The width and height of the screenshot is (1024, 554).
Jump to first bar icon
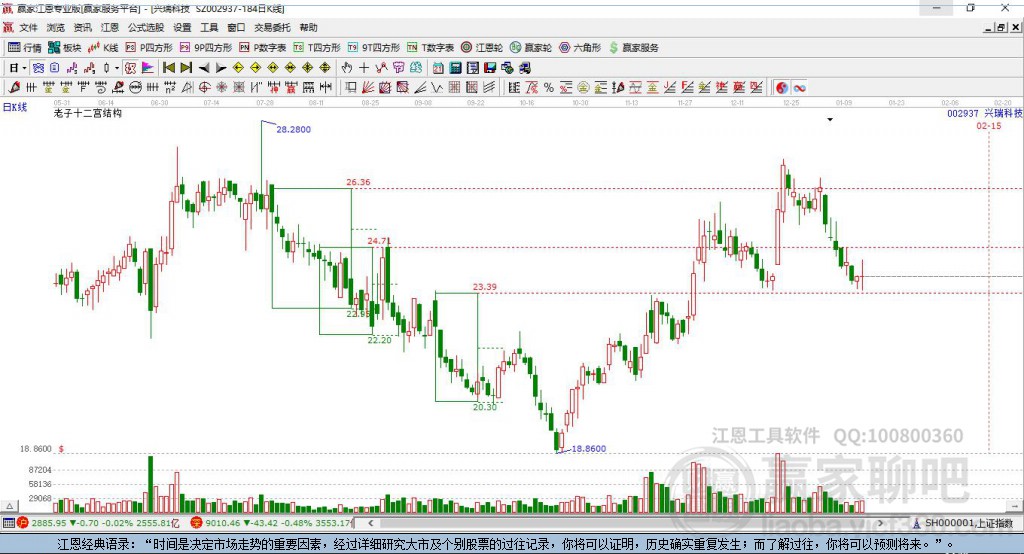click(168, 68)
